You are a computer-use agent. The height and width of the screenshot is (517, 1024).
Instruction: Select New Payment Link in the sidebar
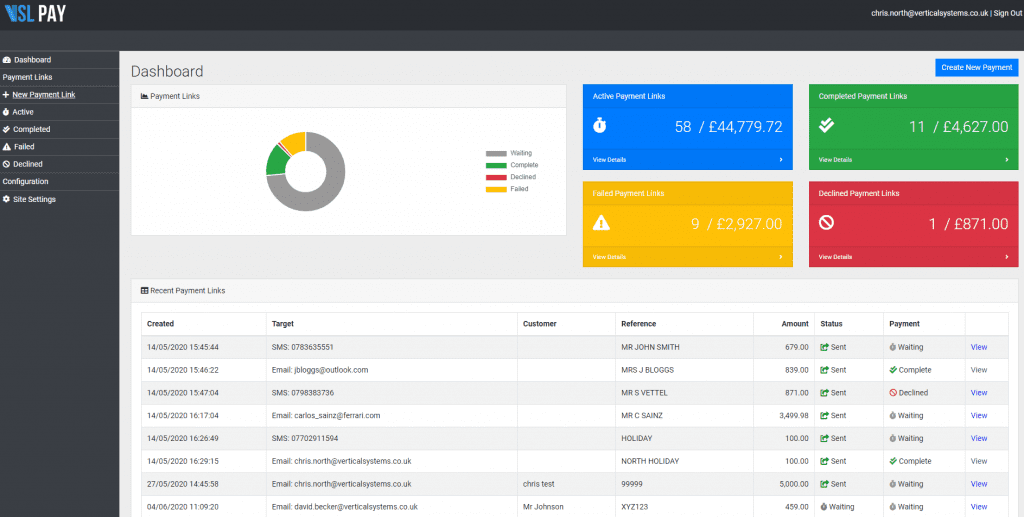point(43,95)
